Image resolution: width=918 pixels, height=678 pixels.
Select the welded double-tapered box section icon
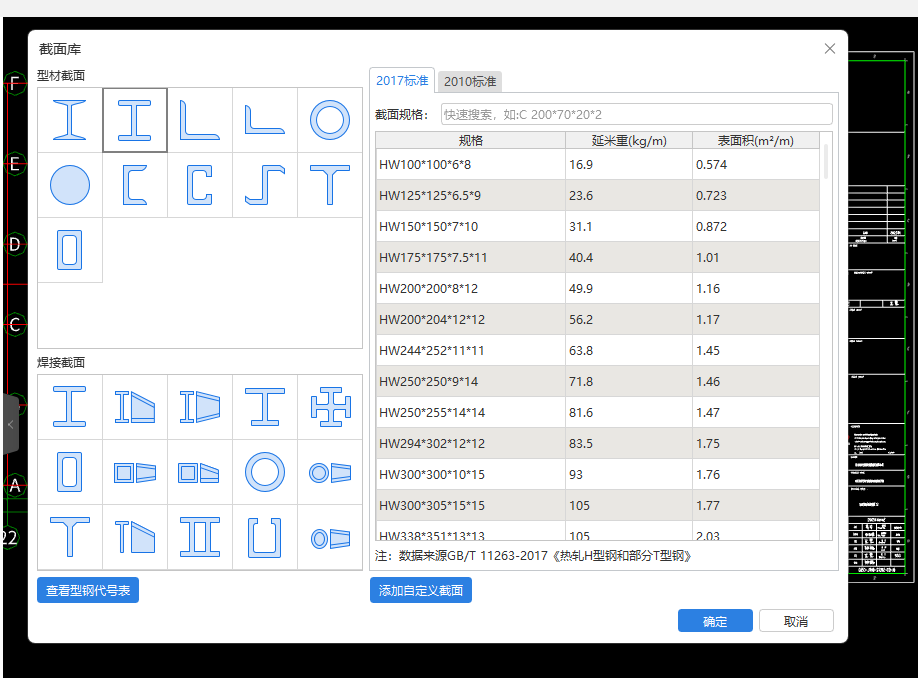click(200, 472)
